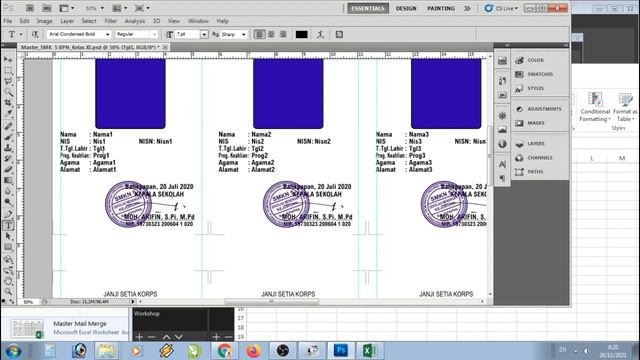Select the Lasso tool
Viewport: 640px width, 360px height.
point(8,82)
